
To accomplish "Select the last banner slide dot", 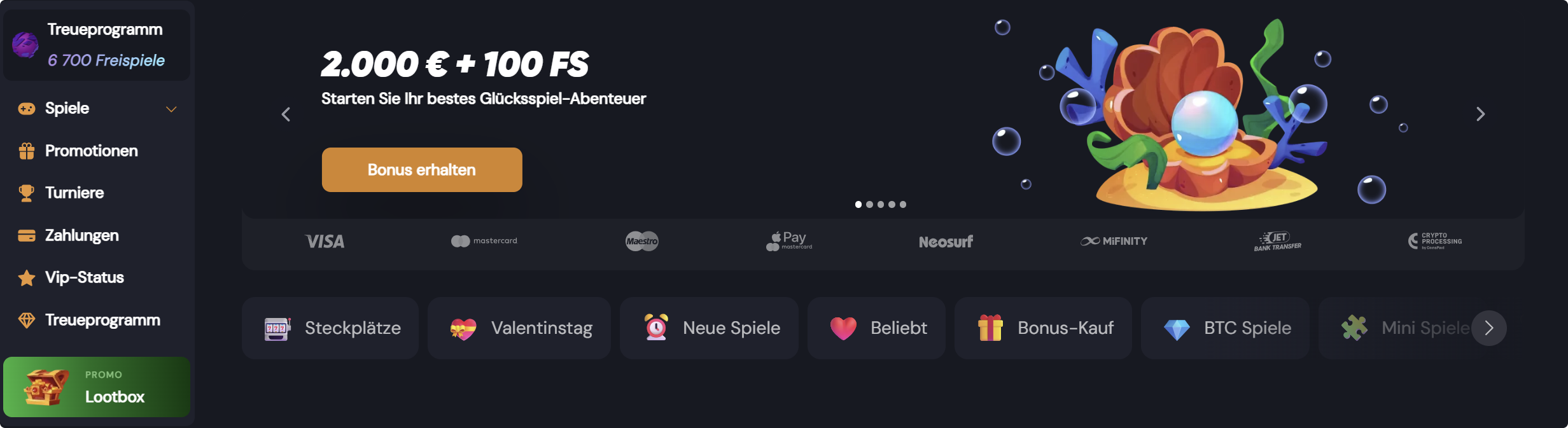I will (x=903, y=204).
